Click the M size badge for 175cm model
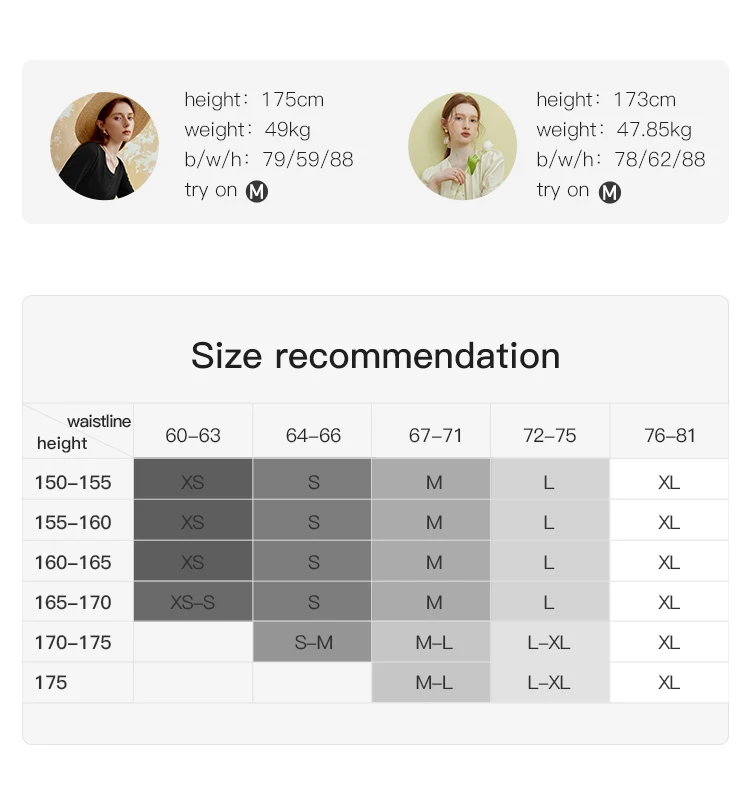Viewport: 750px width, 805px height. (x=257, y=191)
